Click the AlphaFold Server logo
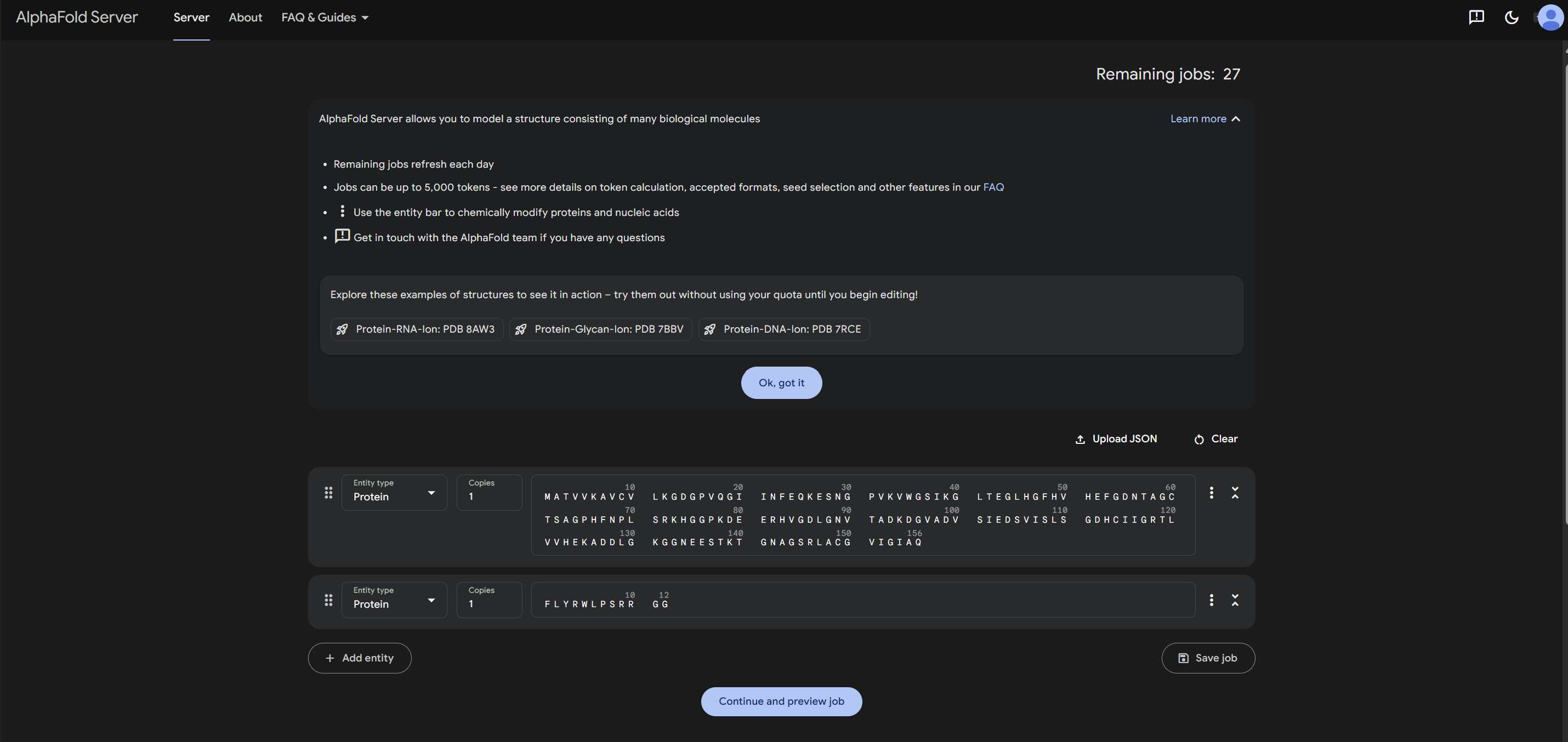This screenshot has height=742, width=1568. click(77, 17)
